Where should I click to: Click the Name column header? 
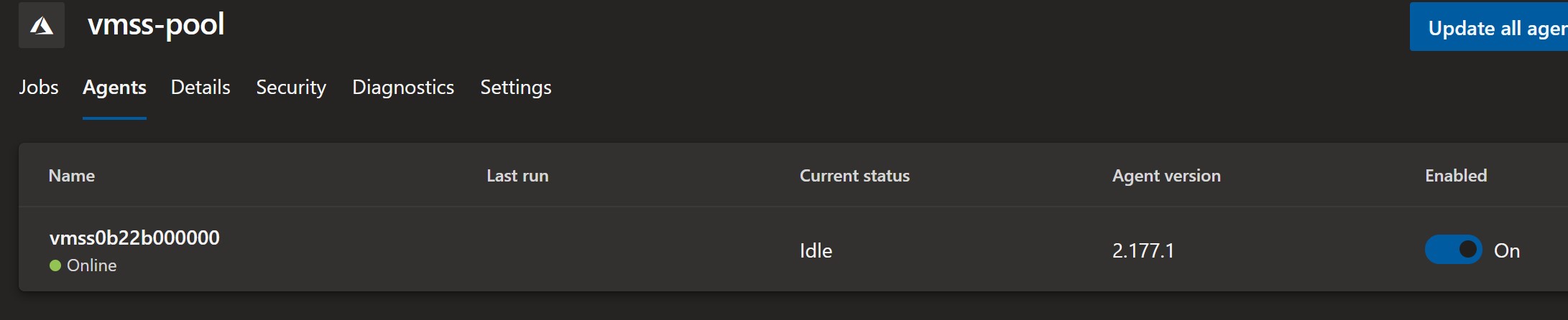[72, 176]
